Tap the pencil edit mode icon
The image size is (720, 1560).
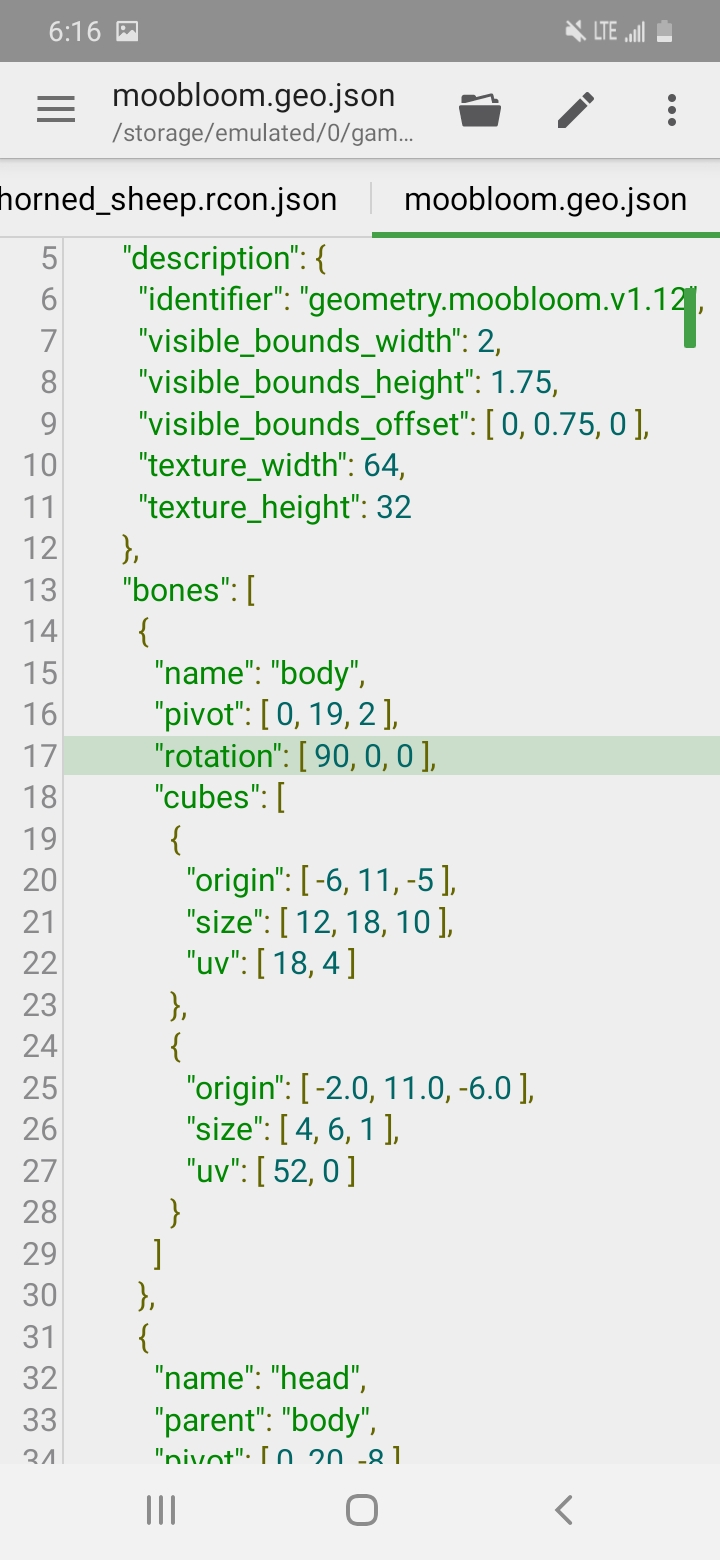click(x=576, y=110)
